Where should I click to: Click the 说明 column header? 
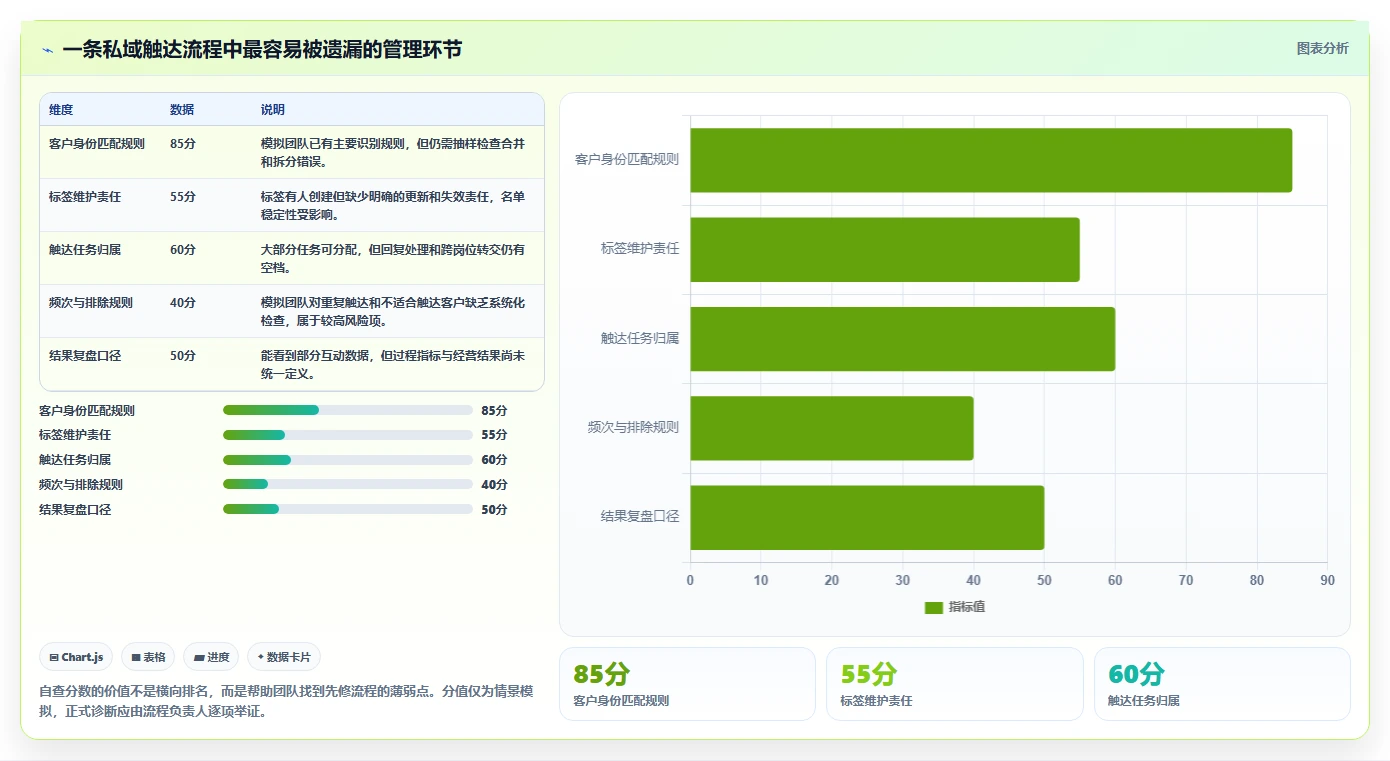coord(273,110)
